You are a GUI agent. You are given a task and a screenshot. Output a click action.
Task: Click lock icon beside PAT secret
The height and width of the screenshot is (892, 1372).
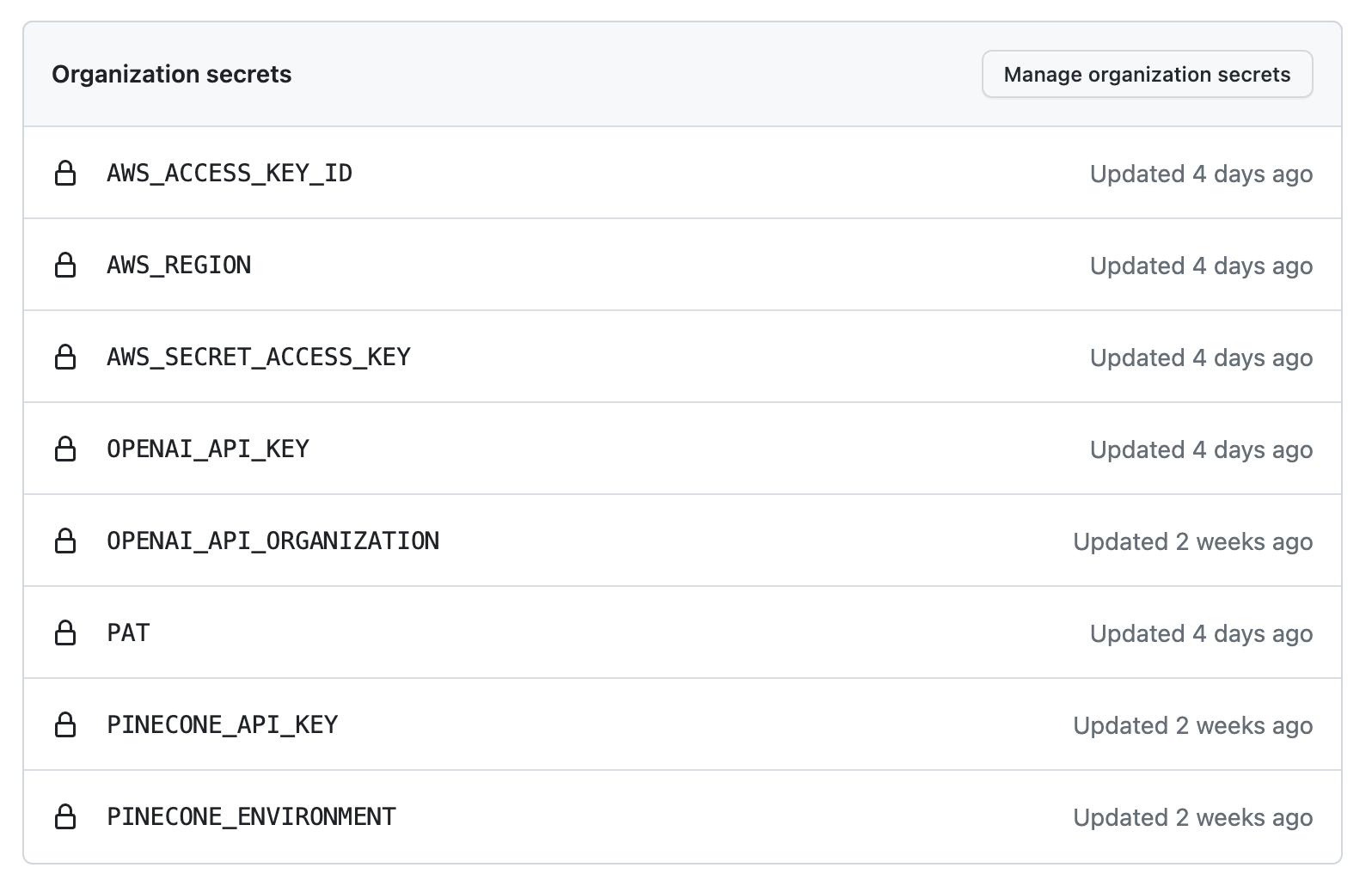65,633
